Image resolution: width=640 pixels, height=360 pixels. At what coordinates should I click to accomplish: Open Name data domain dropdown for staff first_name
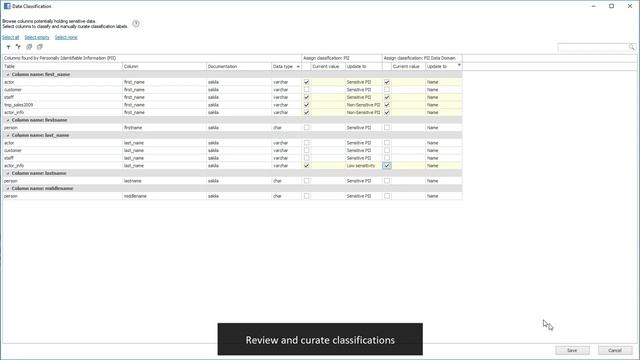pos(444,97)
